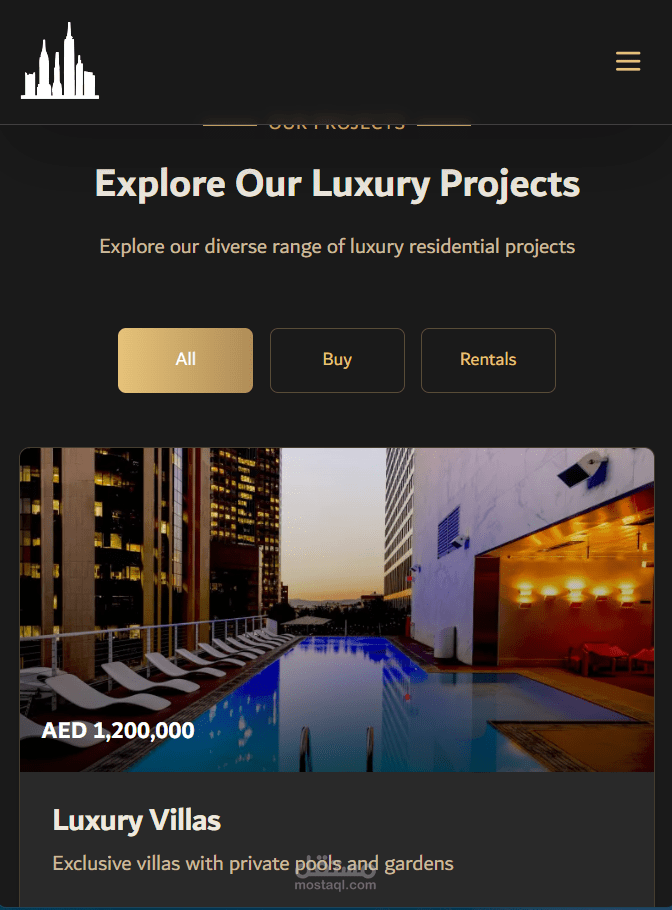The width and height of the screenshot is (672, 910).
Task: Switch to the Buy filter tab
Action: click(x=337, y=360)
